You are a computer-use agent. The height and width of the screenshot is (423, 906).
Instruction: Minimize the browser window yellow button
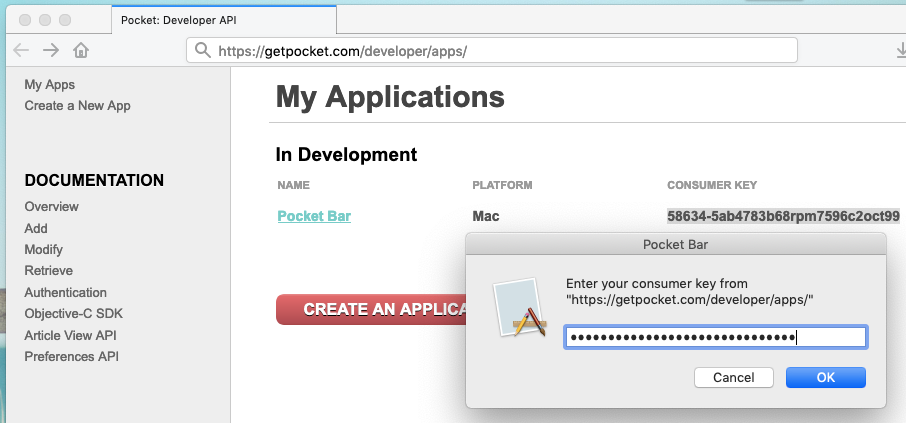[x=45, y=20]
